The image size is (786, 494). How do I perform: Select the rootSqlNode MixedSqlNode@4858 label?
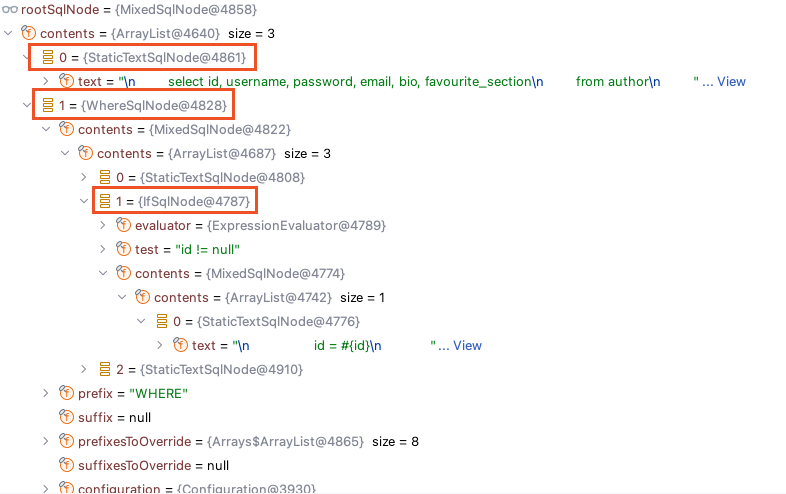[139, 10]
